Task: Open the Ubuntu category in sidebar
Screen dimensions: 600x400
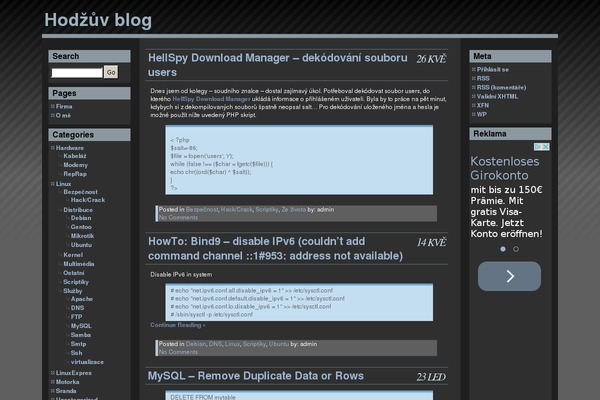Action: coord(81,245)
